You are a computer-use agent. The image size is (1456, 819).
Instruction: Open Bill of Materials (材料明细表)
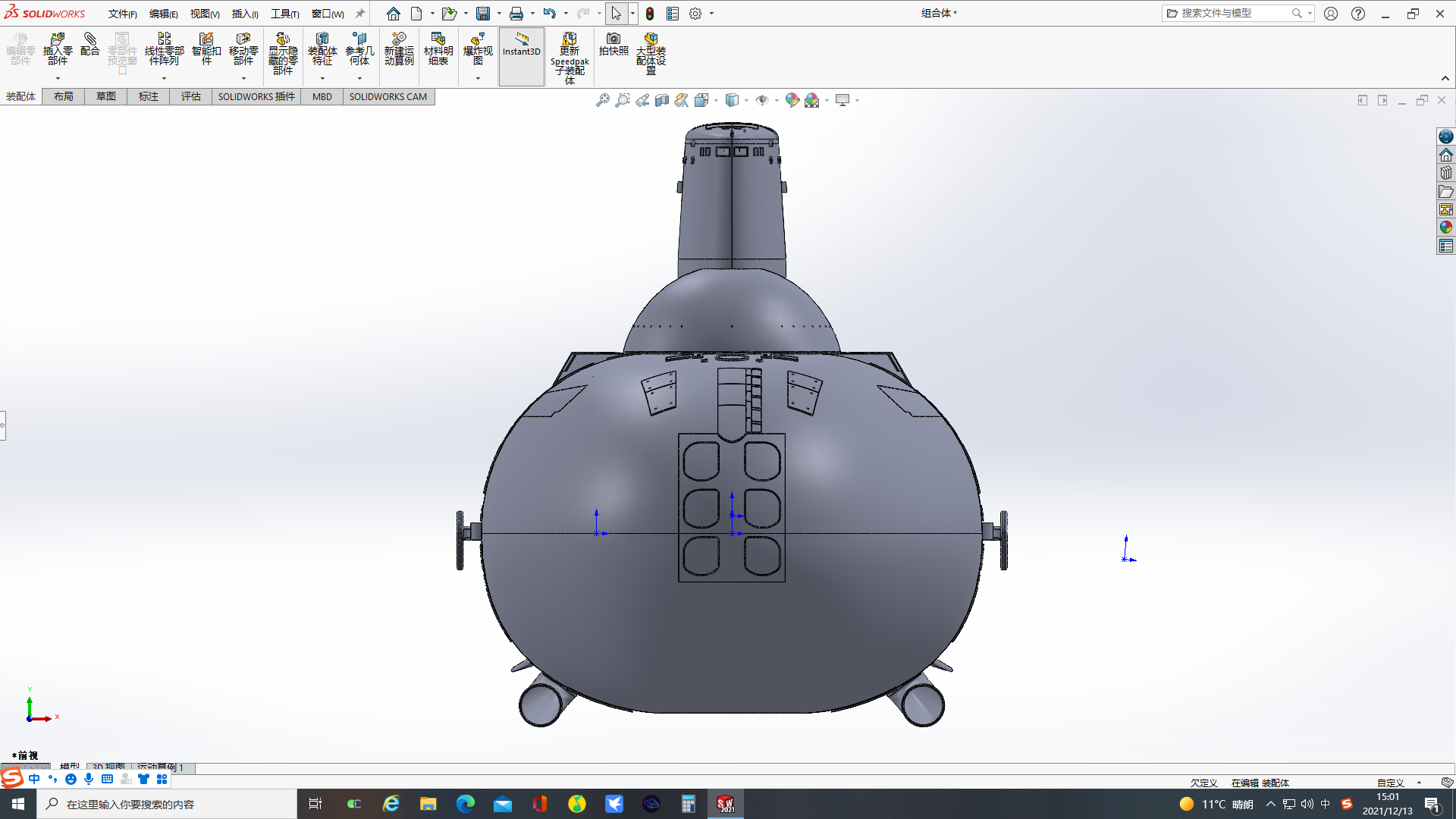click(x=438, y=49)
